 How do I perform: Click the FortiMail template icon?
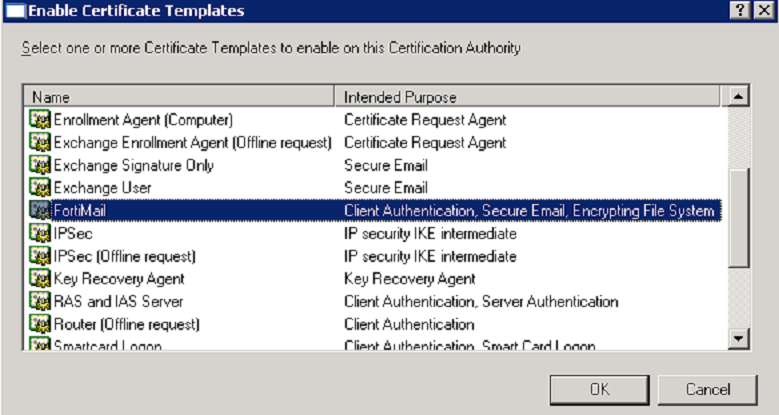(x=40, y=211)
